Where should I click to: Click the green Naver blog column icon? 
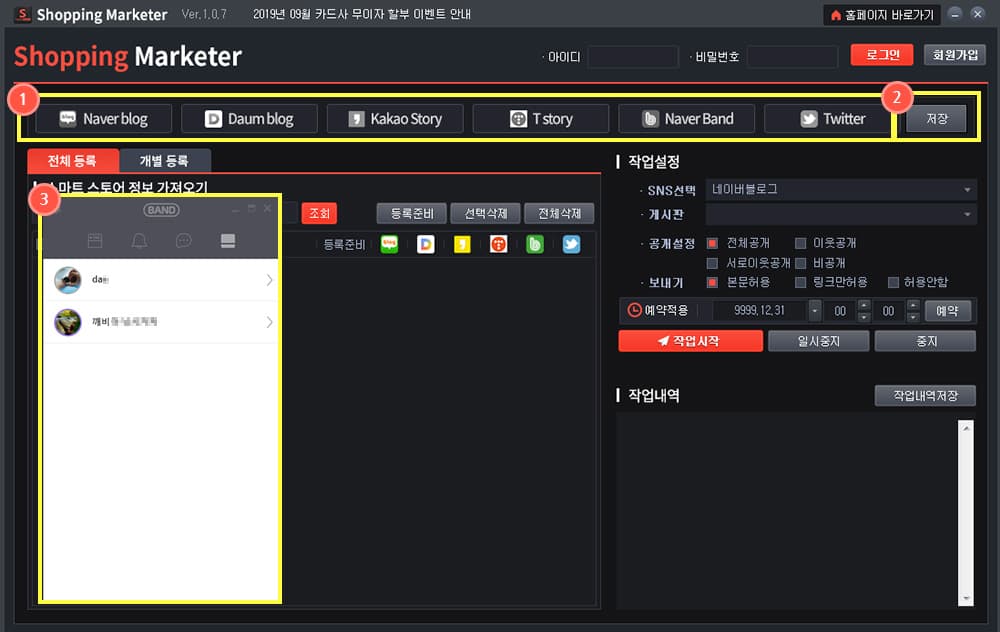389,244
